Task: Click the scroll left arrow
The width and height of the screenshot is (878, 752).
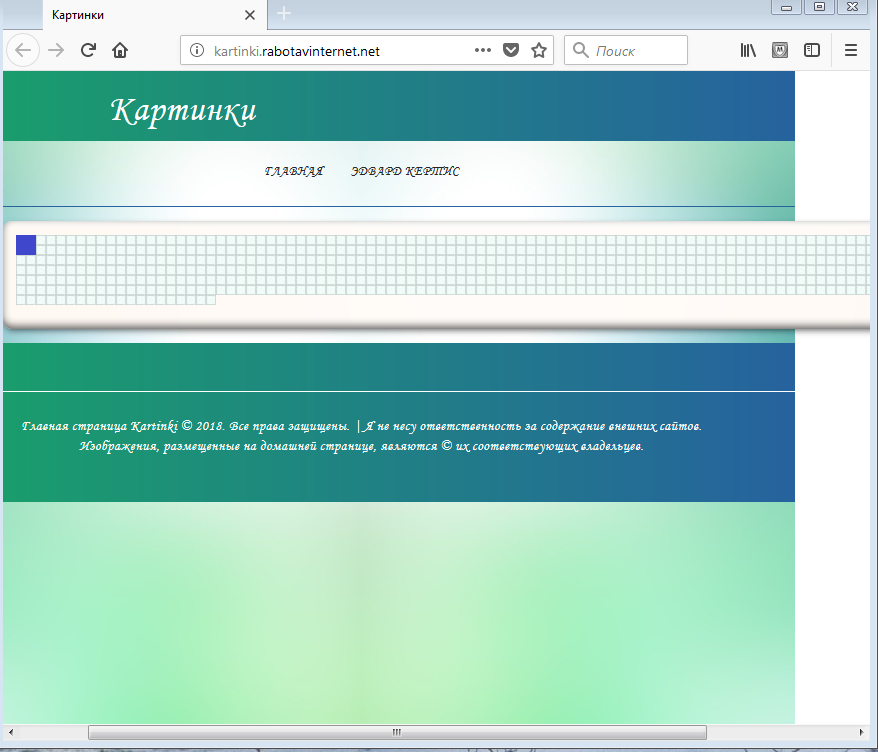Action: coord(11,732)
